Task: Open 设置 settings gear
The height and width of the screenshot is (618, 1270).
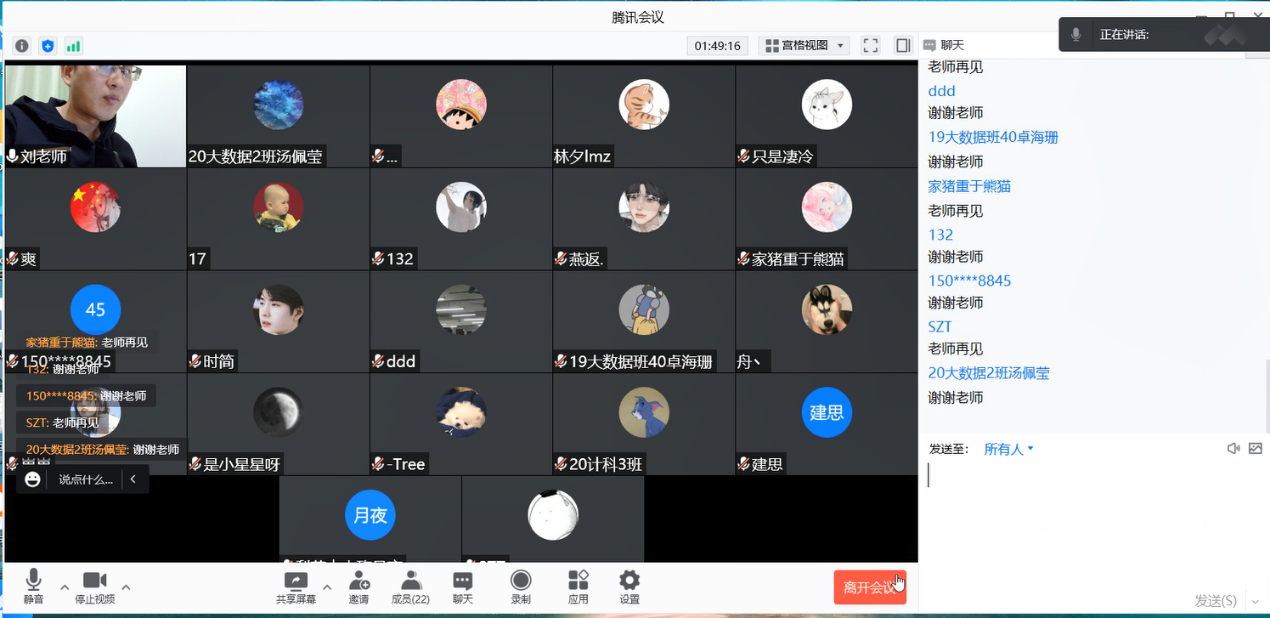Action: pos(629,587)
